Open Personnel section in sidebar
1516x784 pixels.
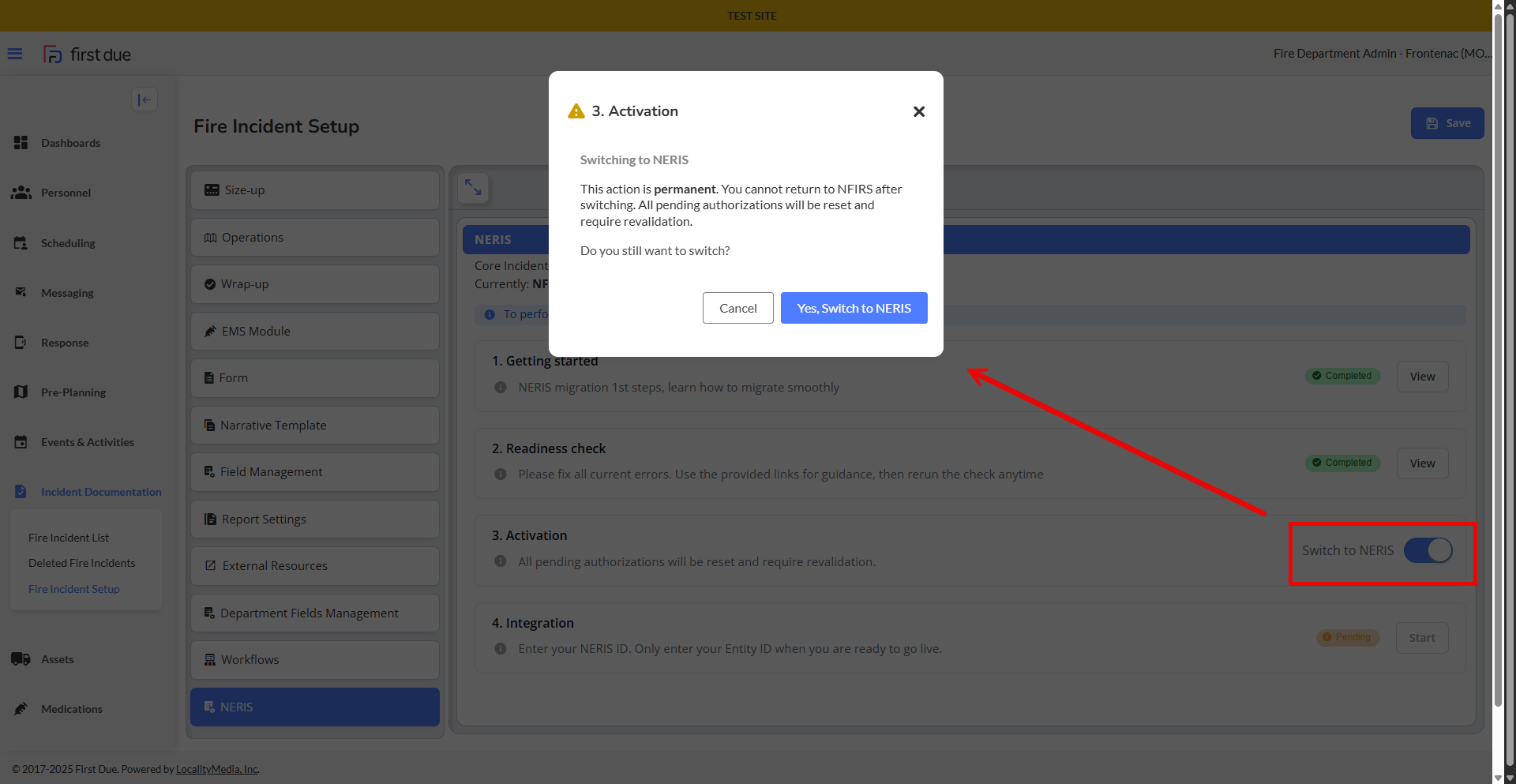tap(66, 193)
